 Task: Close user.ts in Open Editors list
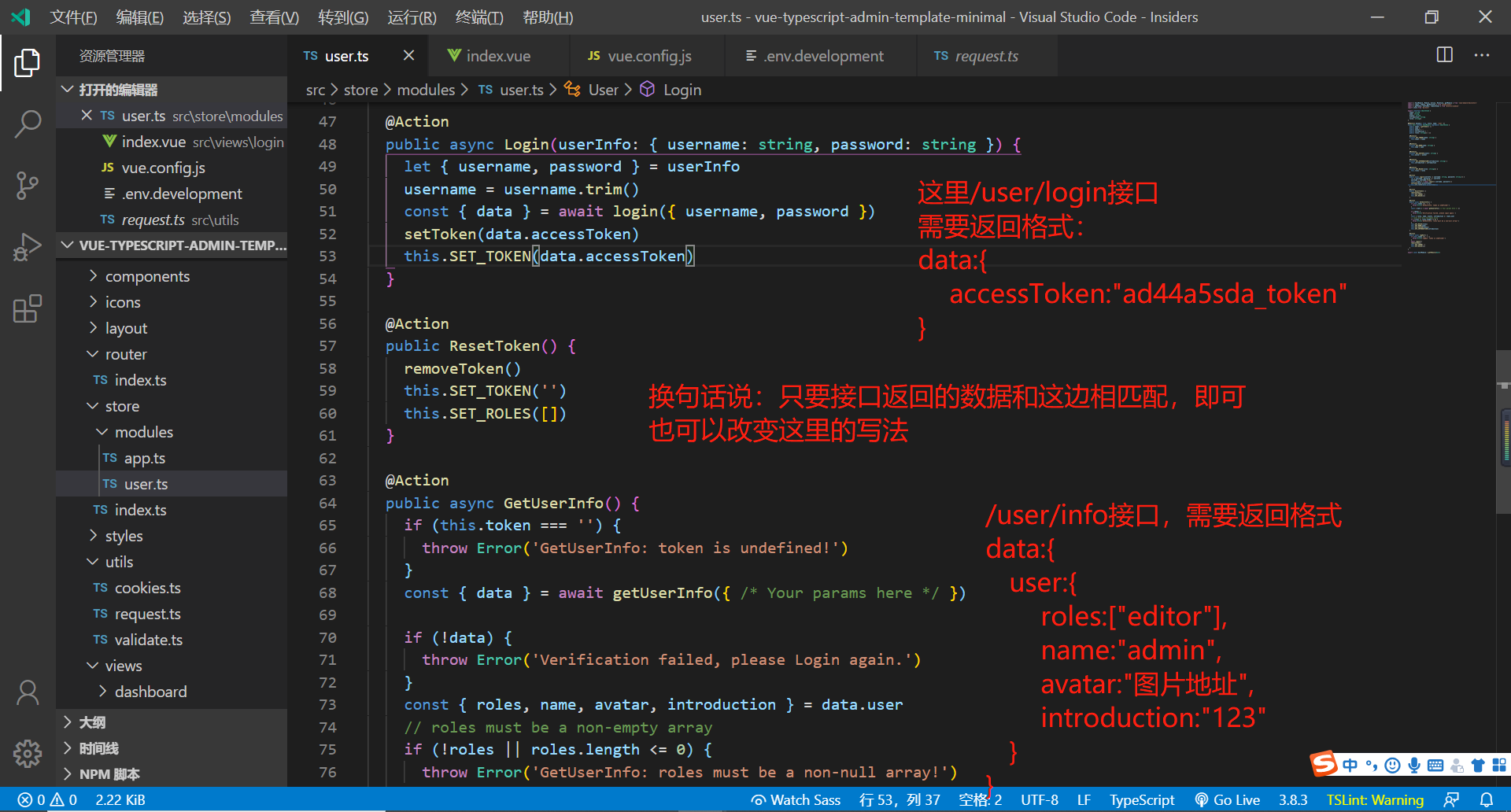pos(87,116)
